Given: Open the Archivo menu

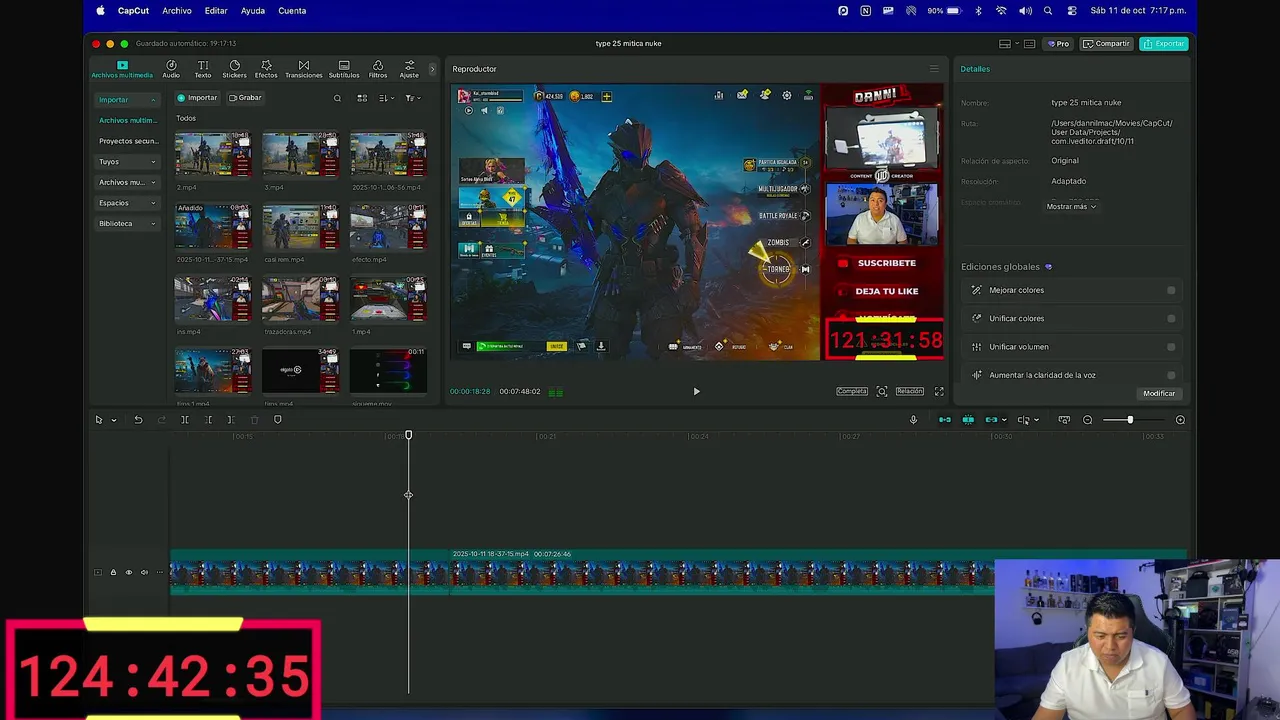Looking at the screenshot, I should (x=177, y=11).
